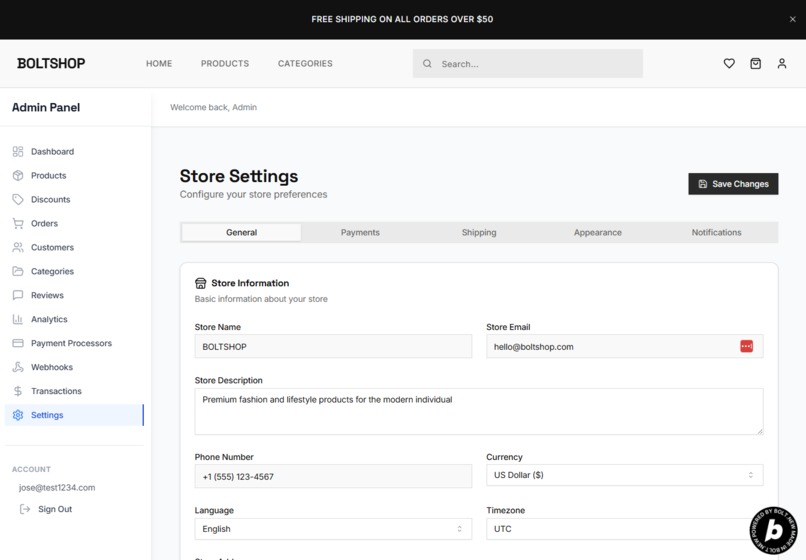Viewport: 806px width, 560px height.
Task: Click the Products box icon
Action: [x=18, y=175]
